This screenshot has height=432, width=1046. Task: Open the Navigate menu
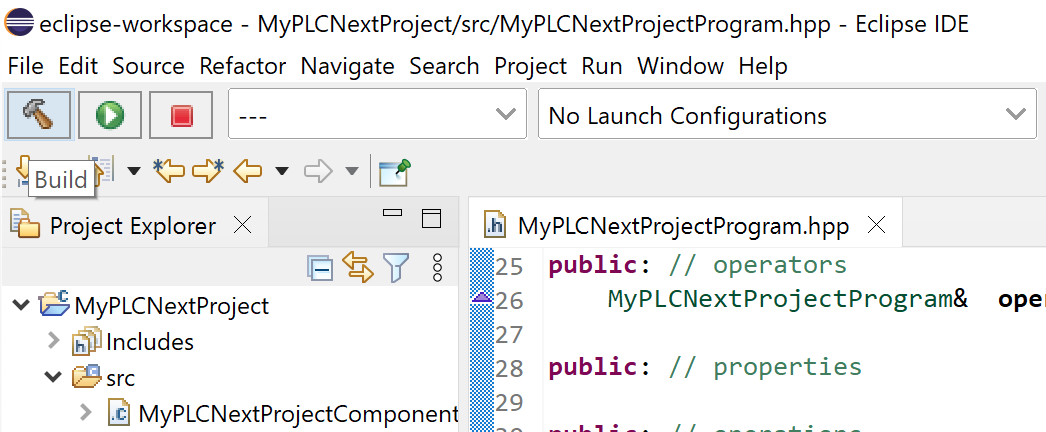(348, 66)
